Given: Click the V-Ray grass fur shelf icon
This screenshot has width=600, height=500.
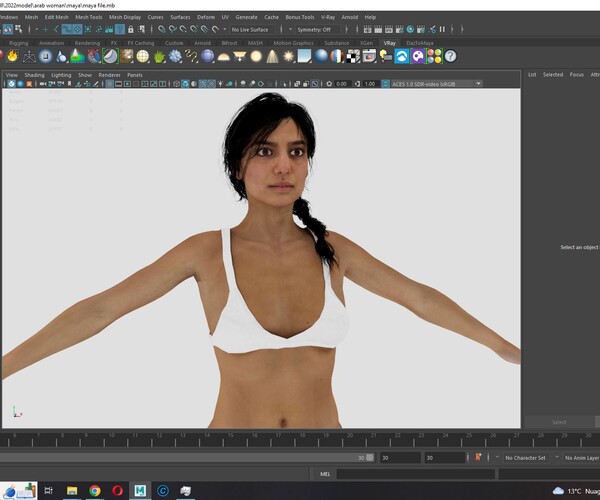Looking at the screenshot, I should point(159,56).
